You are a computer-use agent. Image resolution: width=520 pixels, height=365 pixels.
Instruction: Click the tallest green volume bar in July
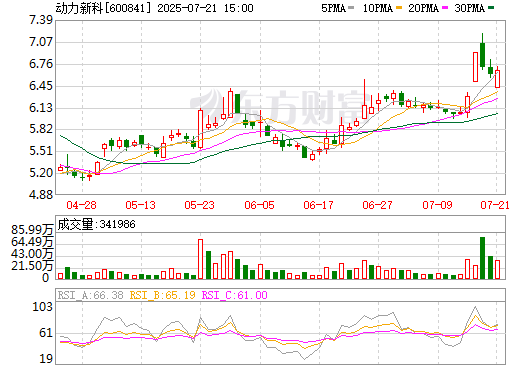(x=482, y=258)
